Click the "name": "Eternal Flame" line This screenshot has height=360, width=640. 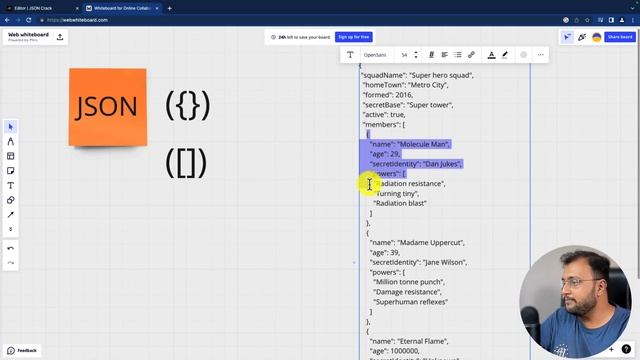(409, 341)
